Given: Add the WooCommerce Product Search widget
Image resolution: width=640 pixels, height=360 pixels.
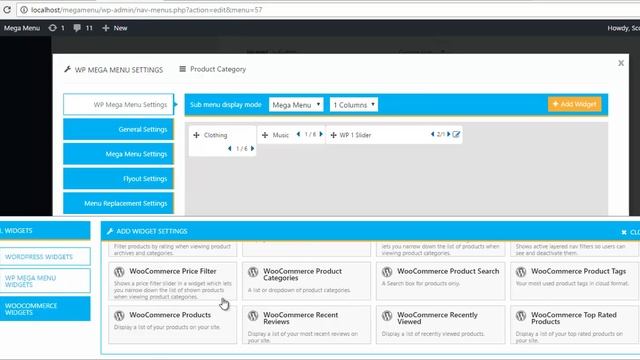Looking at the screenshot, I should (x=440, y=281).
